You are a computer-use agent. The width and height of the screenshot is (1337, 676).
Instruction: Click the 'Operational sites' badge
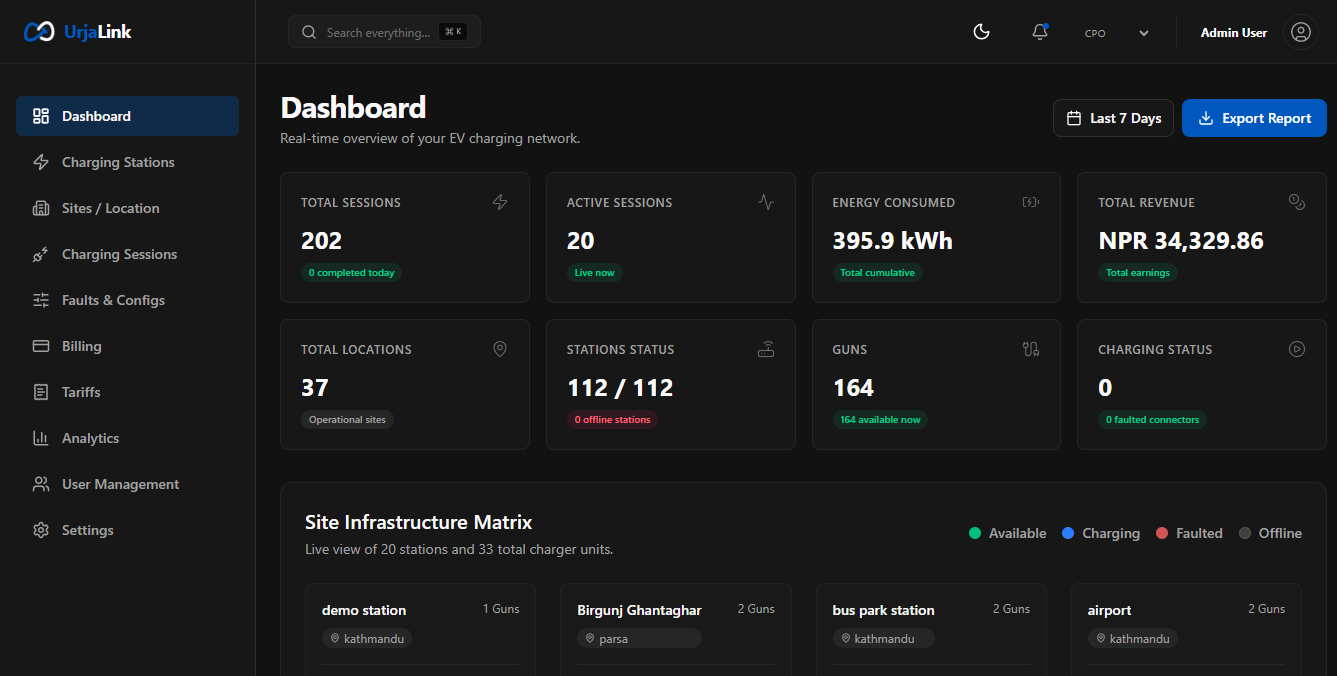[347, 419]
